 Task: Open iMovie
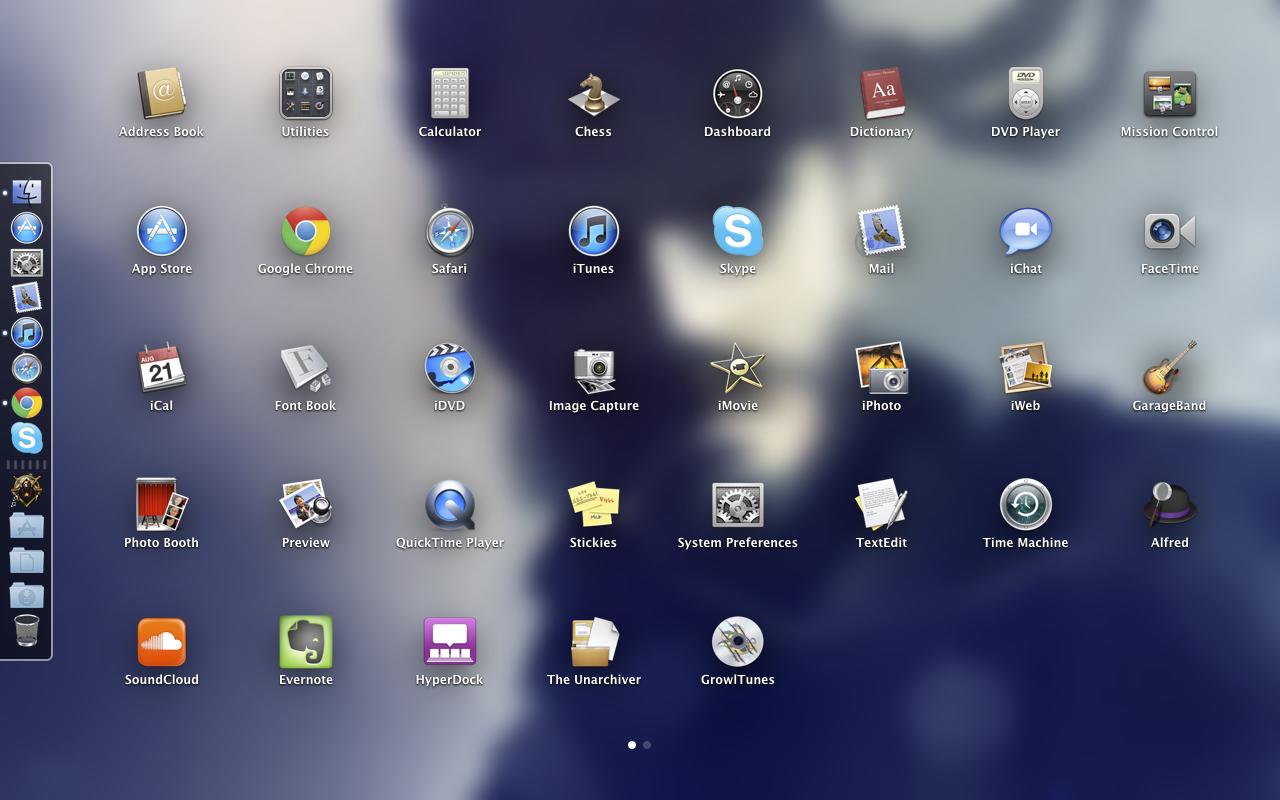(x=737, y=368)
